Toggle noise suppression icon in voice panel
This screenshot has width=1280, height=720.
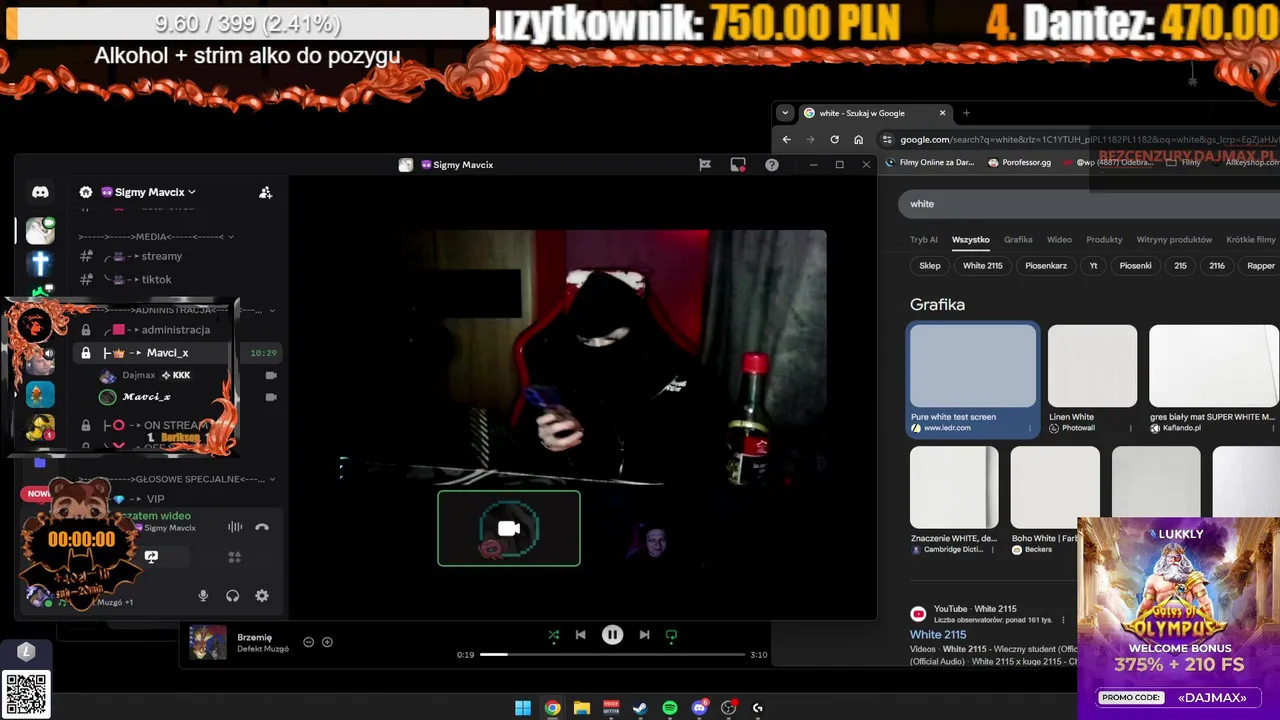point(235,527)
